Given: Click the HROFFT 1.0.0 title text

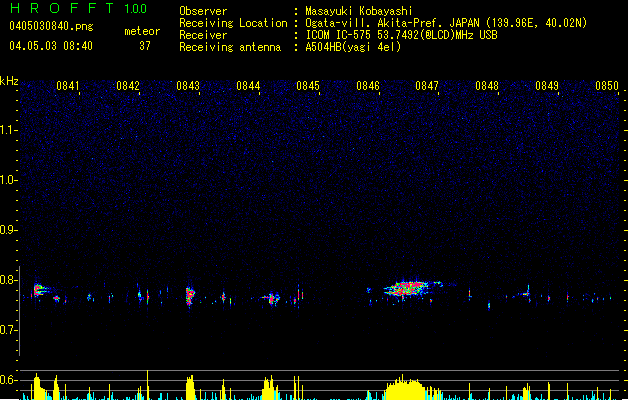Looking at the screenshot, I should 79,8.
